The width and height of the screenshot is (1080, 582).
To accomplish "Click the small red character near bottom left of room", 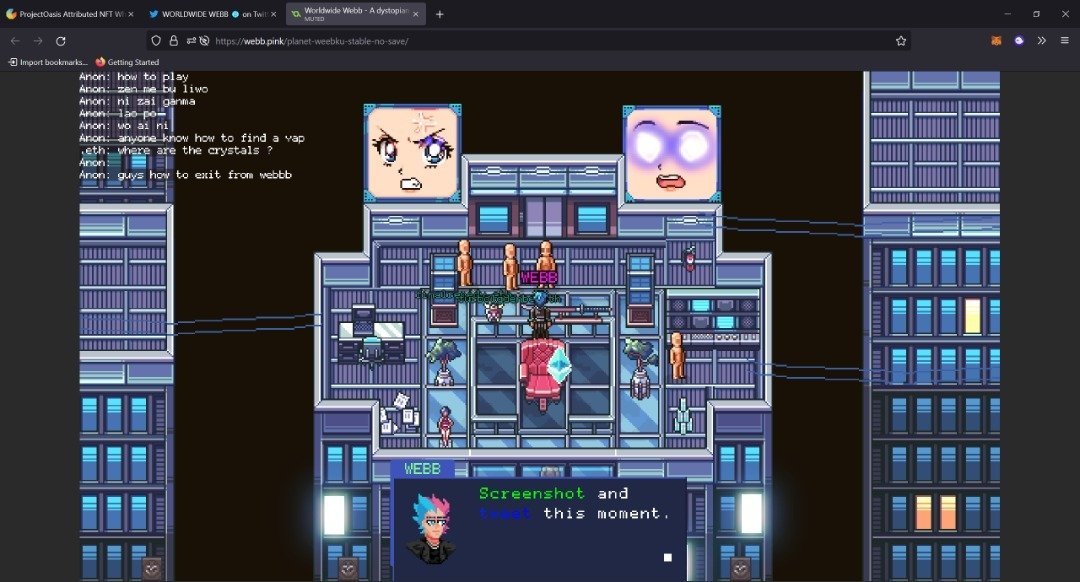I will [x=446, y=426].
